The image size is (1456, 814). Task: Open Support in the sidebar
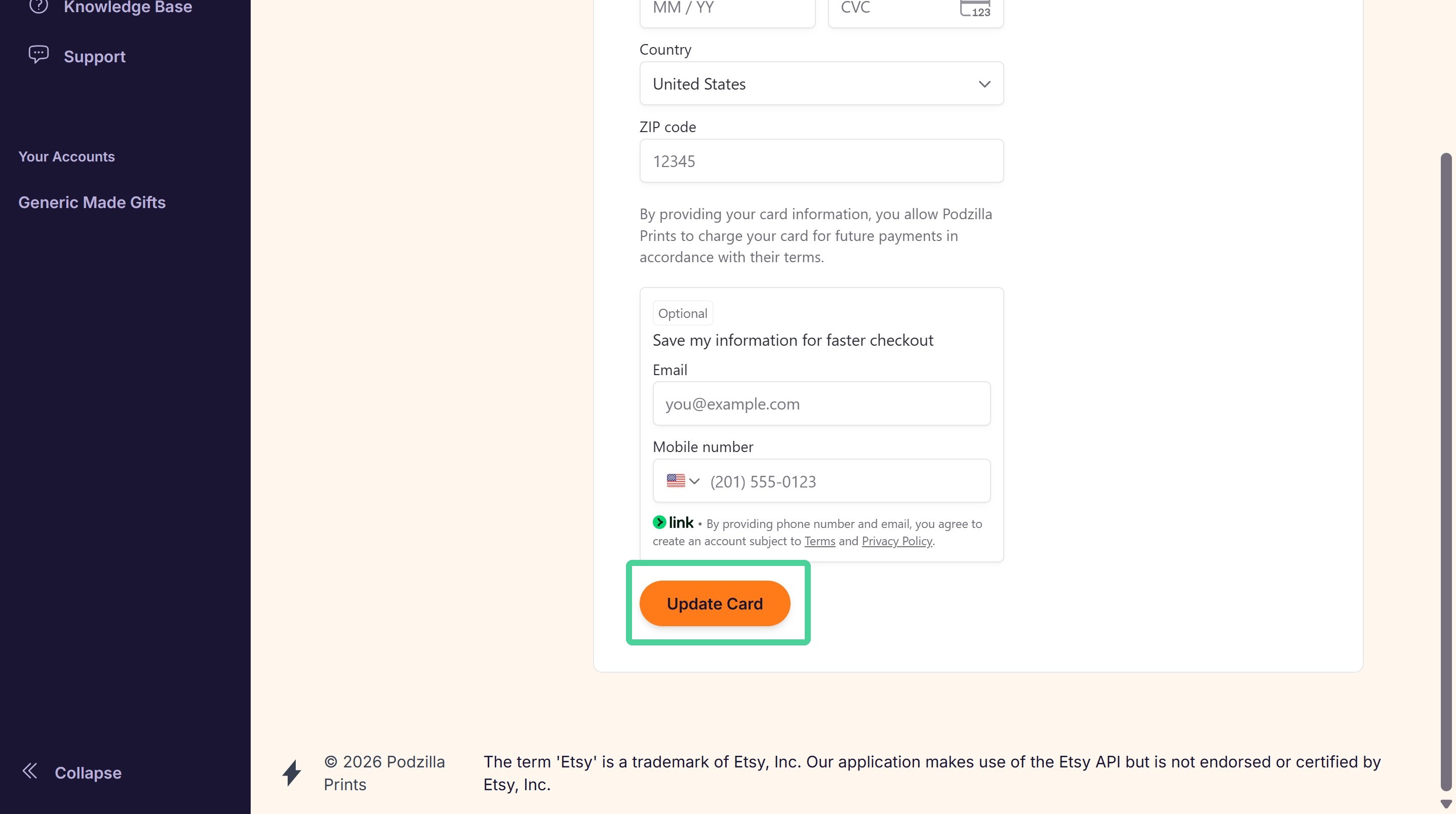tap(94, 57)
